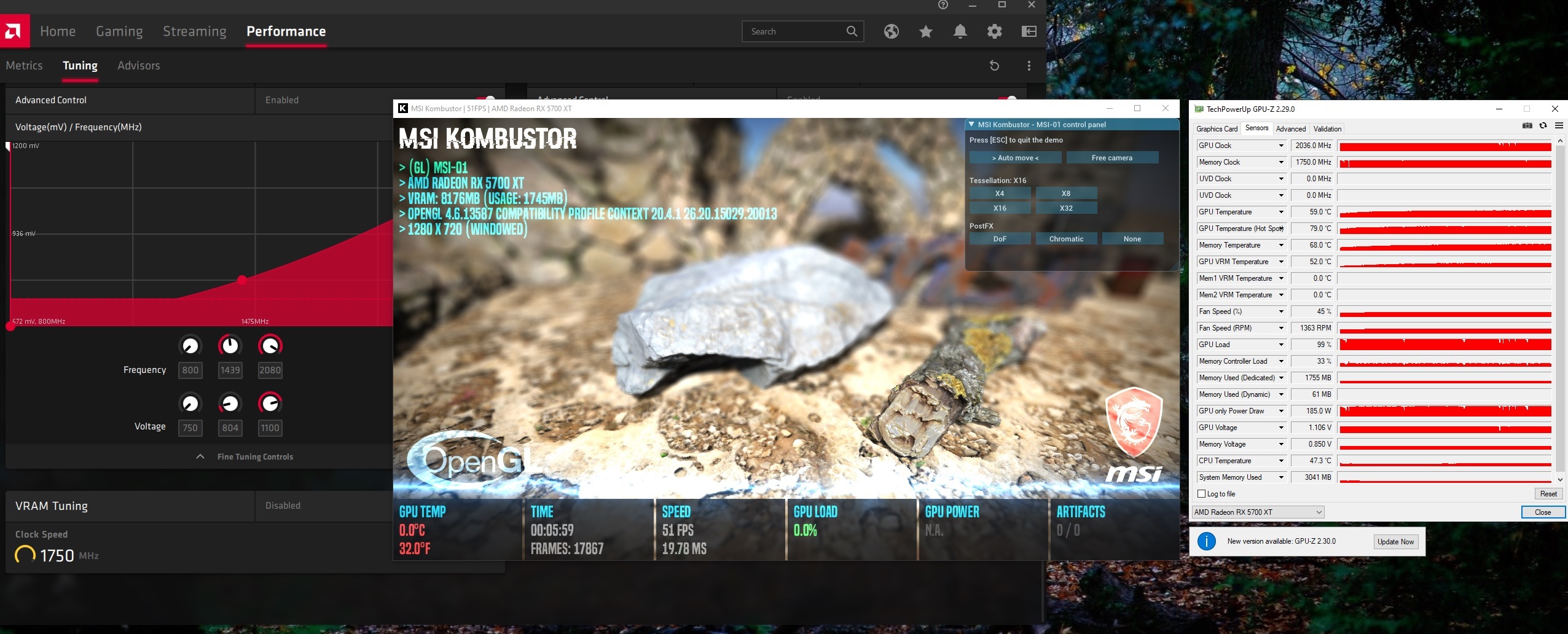
Task: Click the maximum frequency dial knob
Action: pyautogui.click(x=270, y=345)
